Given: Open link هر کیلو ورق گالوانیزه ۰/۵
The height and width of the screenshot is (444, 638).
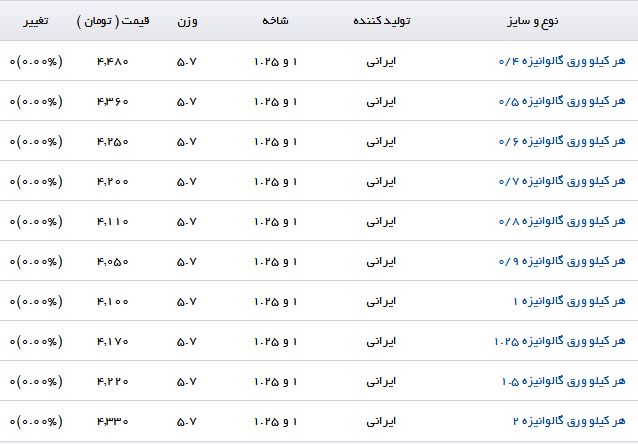Looking at the screenshot, I should [562, 101].
